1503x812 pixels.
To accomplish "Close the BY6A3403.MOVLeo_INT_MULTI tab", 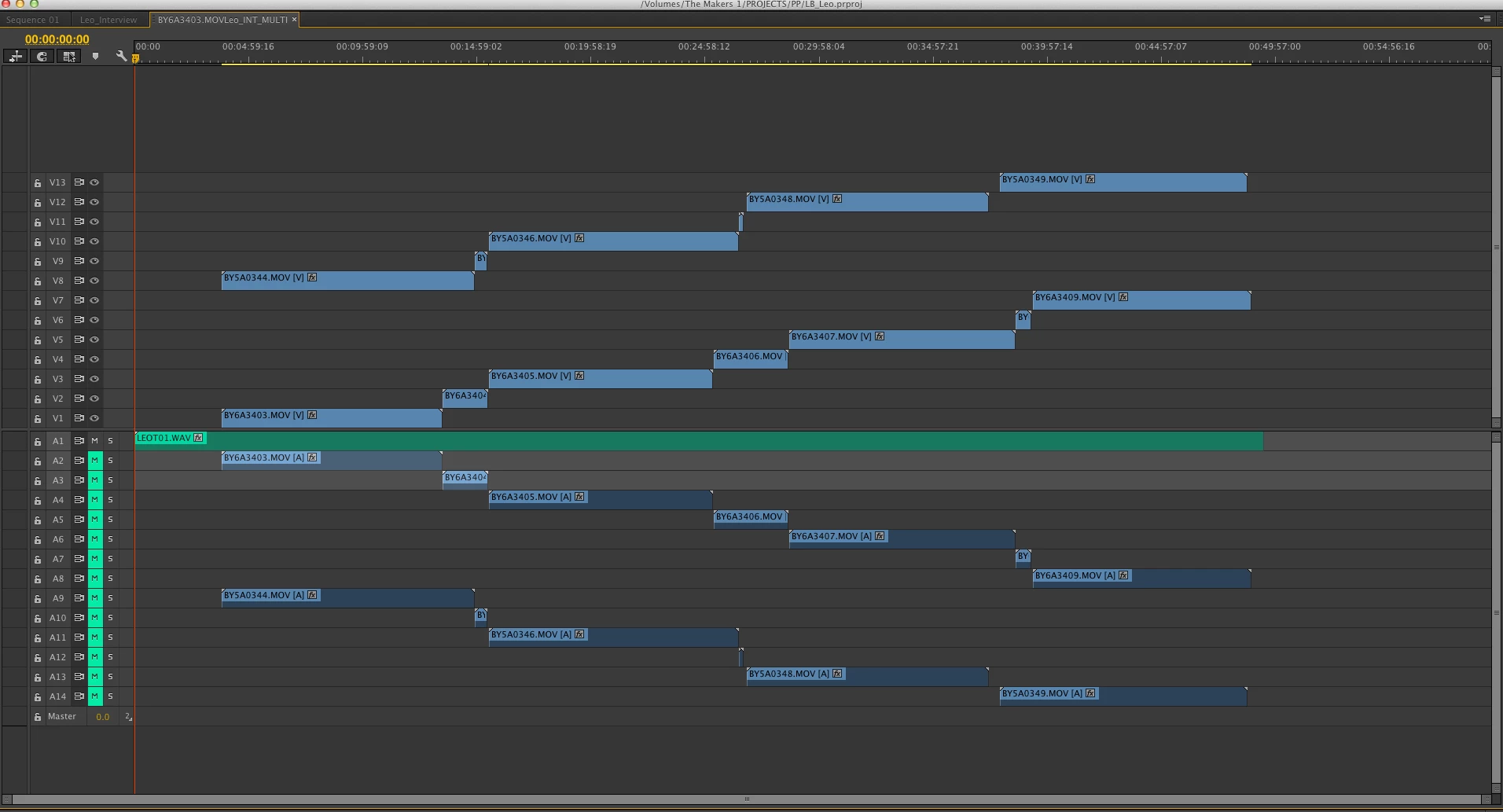I will coord(295,20).
